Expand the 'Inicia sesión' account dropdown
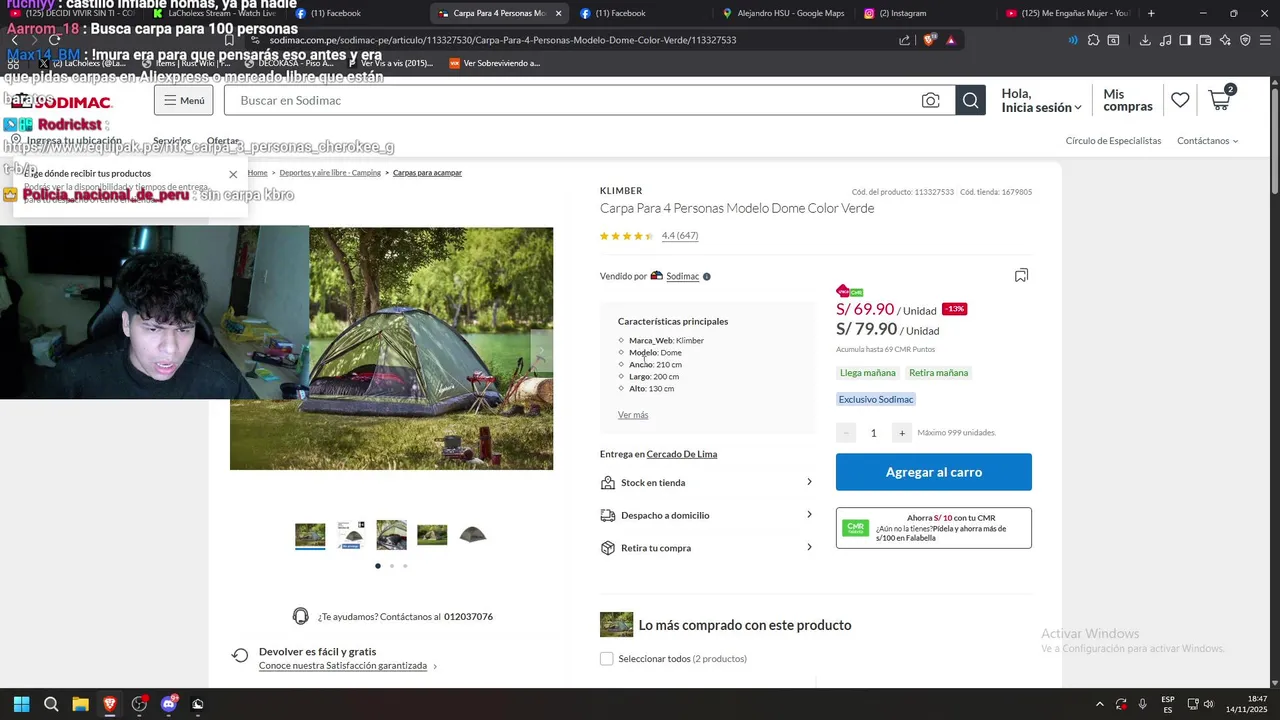Screen dimensions: 1280x720 [1041, 100]
